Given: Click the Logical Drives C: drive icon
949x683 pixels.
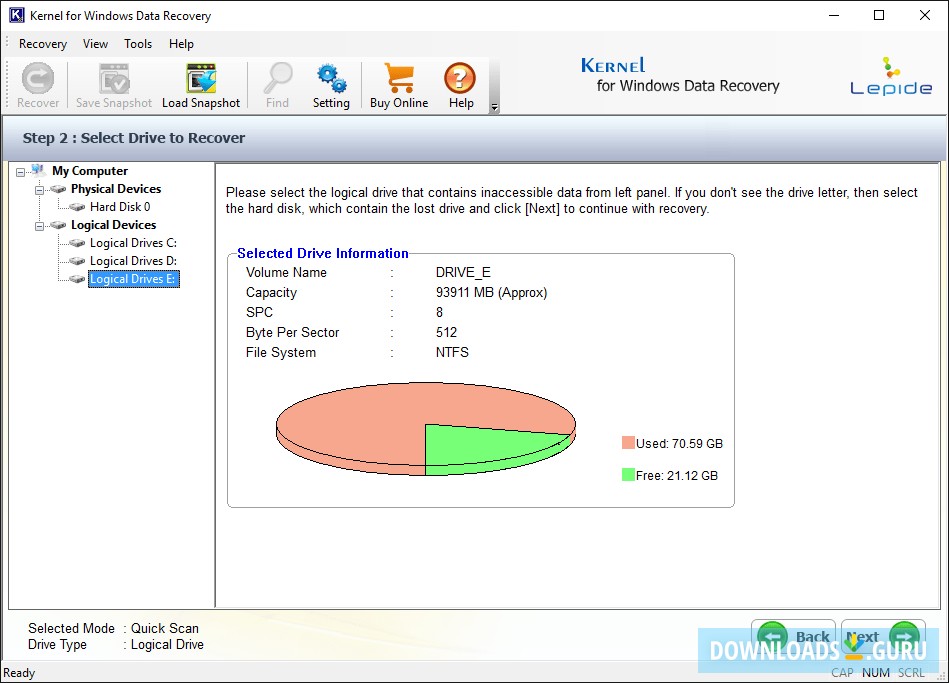Looking at the screenshot, I should click(77, 243).
